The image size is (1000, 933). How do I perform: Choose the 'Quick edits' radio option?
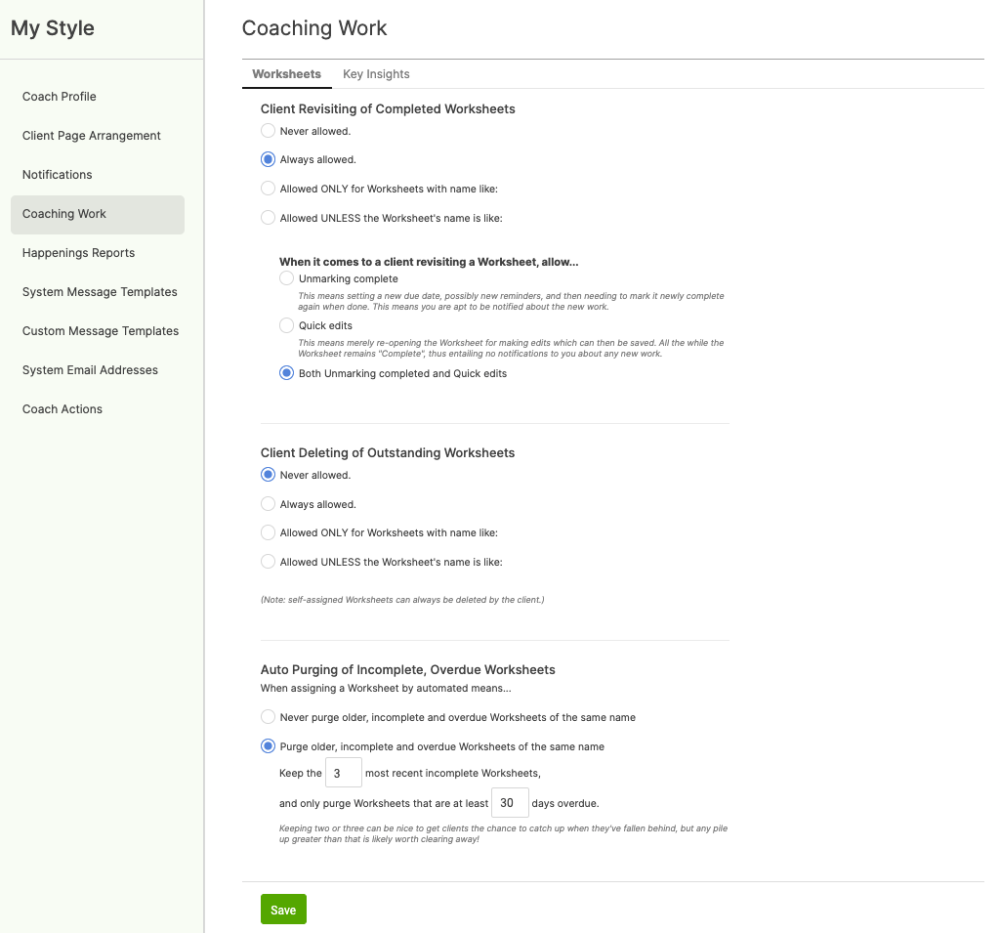point(287,326)
